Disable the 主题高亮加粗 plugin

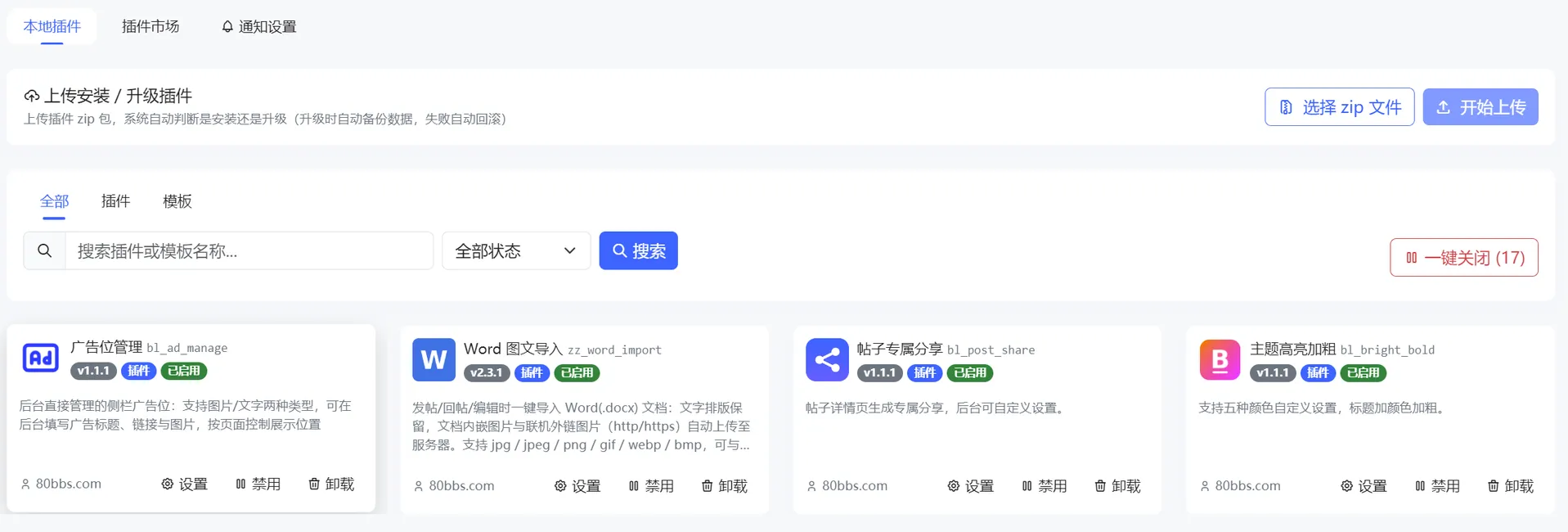tap(1438, 486)
